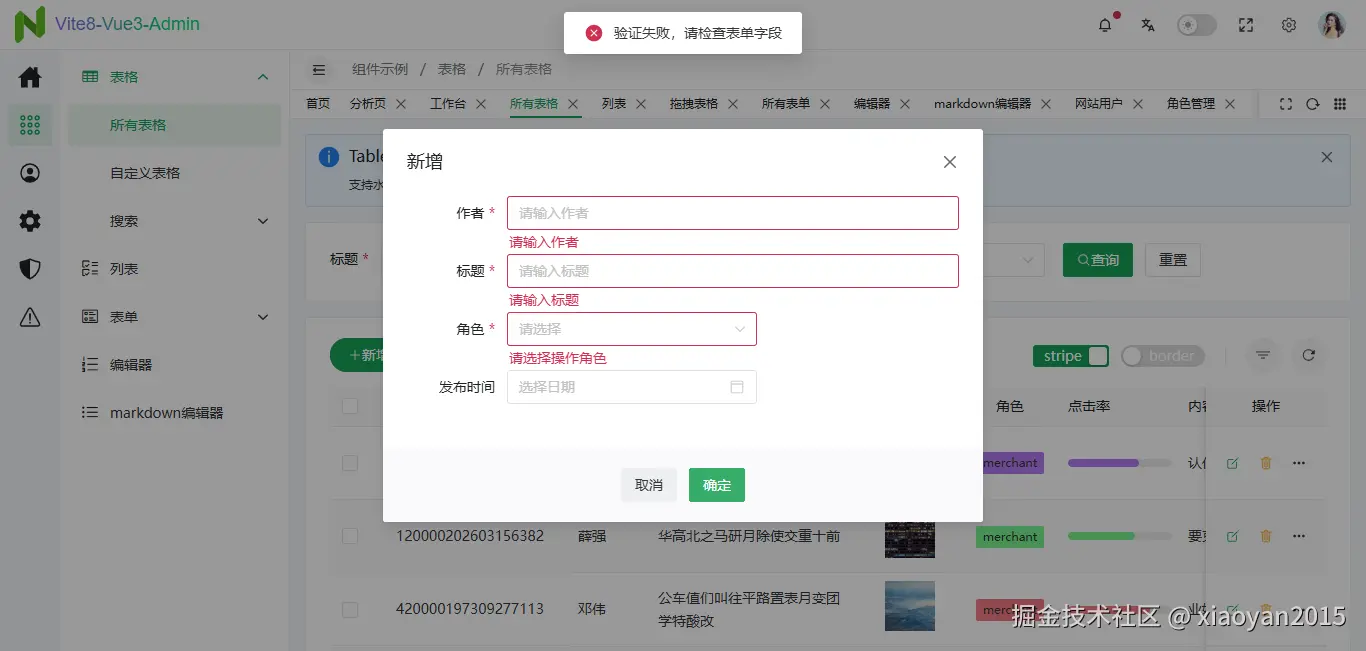The image size is (1366, 651).
Task: Refresh the current tab page icon
Action: point(1313,104)
